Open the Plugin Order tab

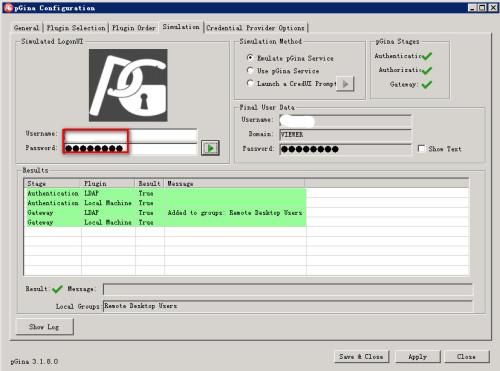click(134, 28)
